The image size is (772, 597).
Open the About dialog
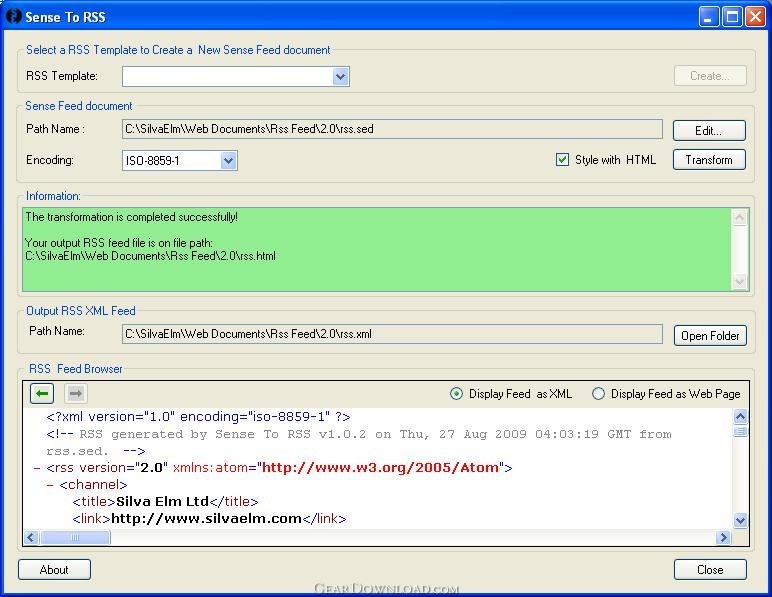(x=54, y=569)
